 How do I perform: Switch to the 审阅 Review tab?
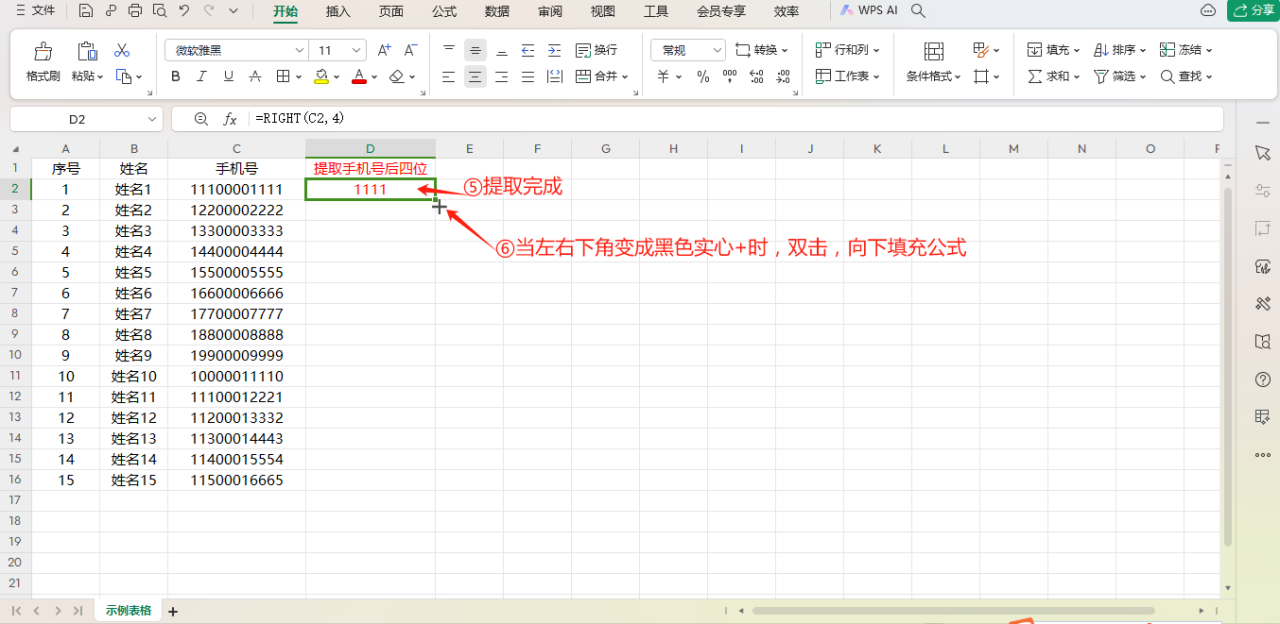(x=550, y=11)
